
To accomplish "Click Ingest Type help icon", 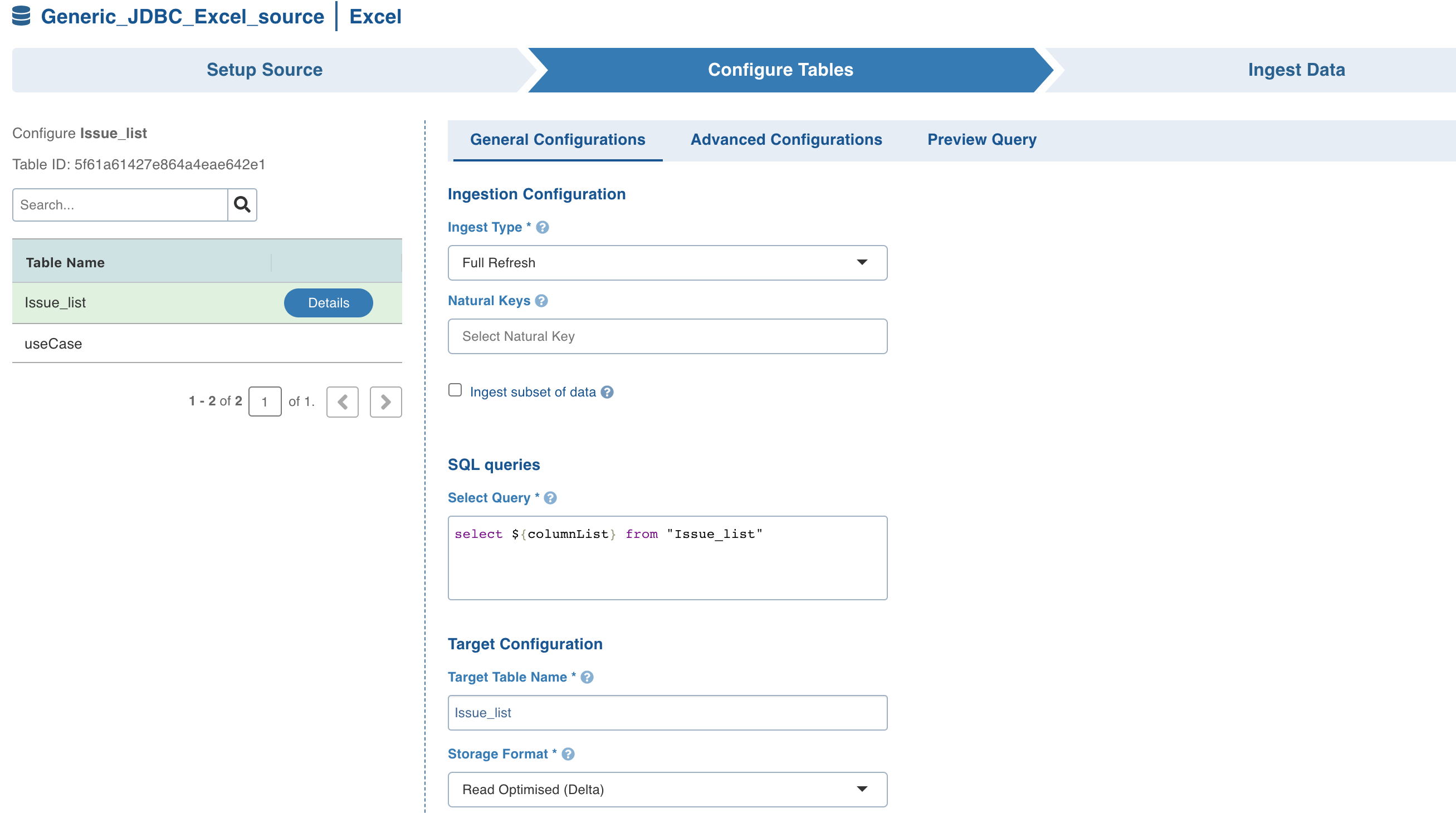I will 542,227.
